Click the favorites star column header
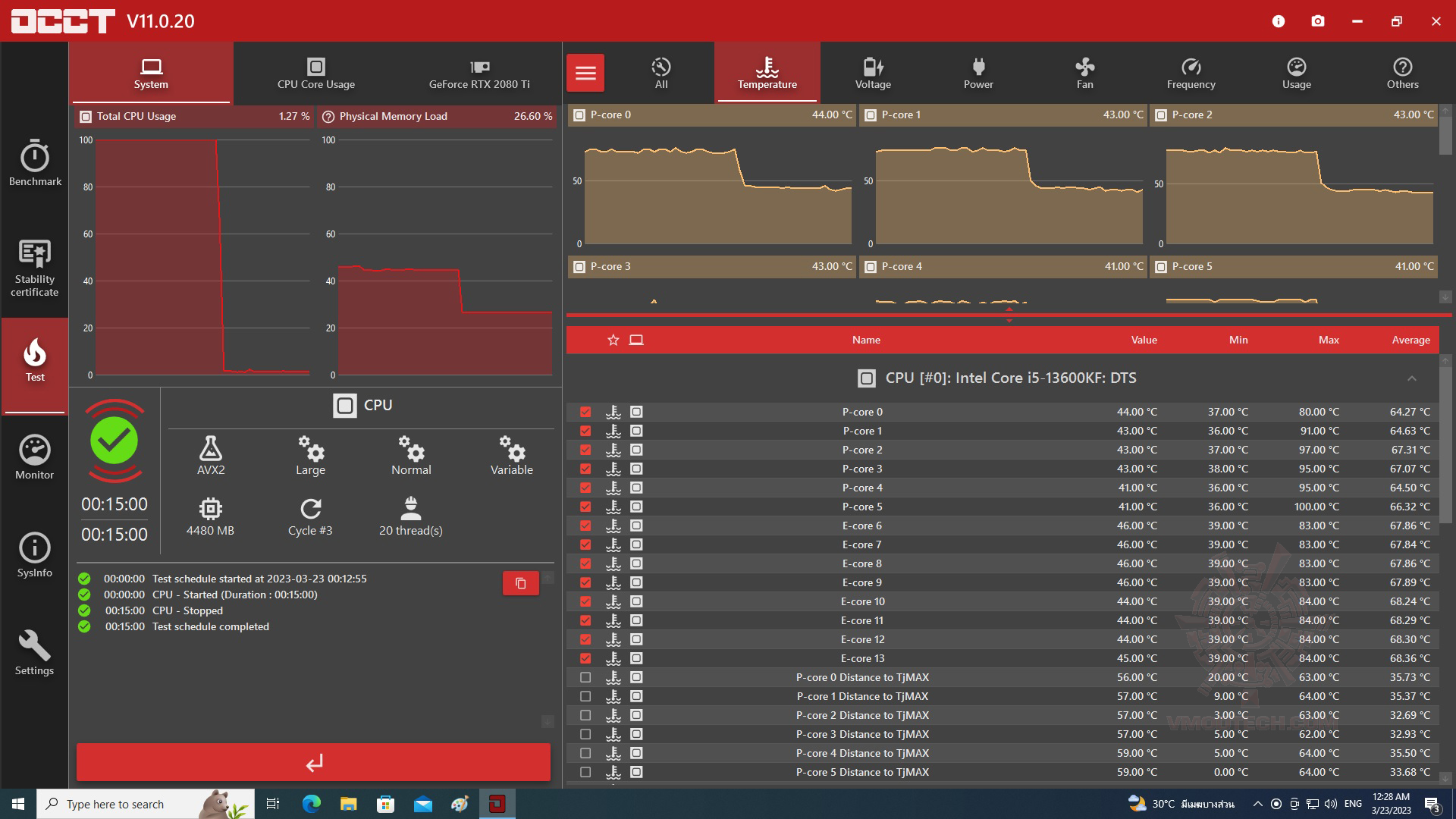Screen dimensions: 1456x819 (x=613, y=340)
